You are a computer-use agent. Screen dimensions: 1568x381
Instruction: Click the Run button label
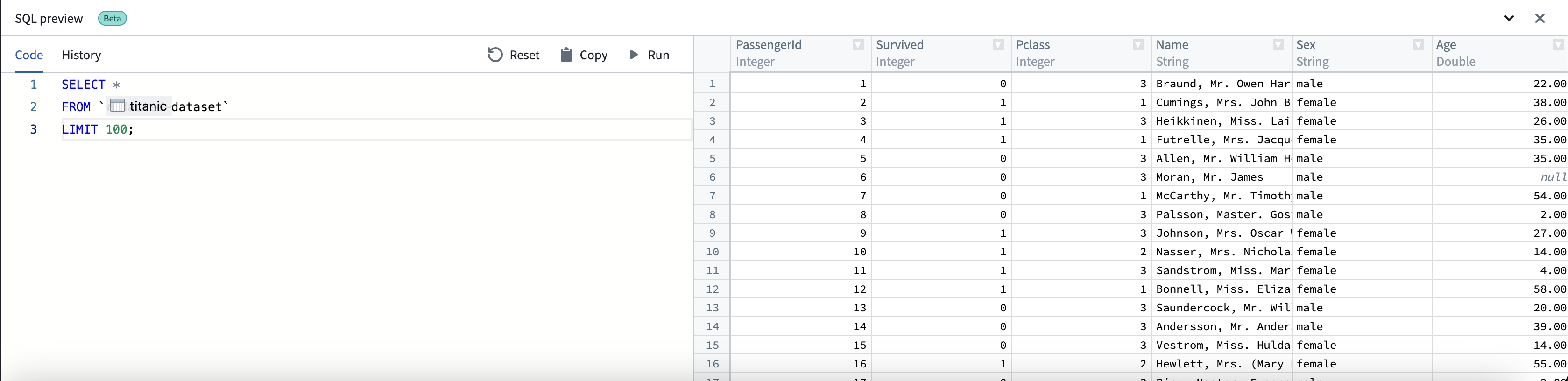coord(658,55)
